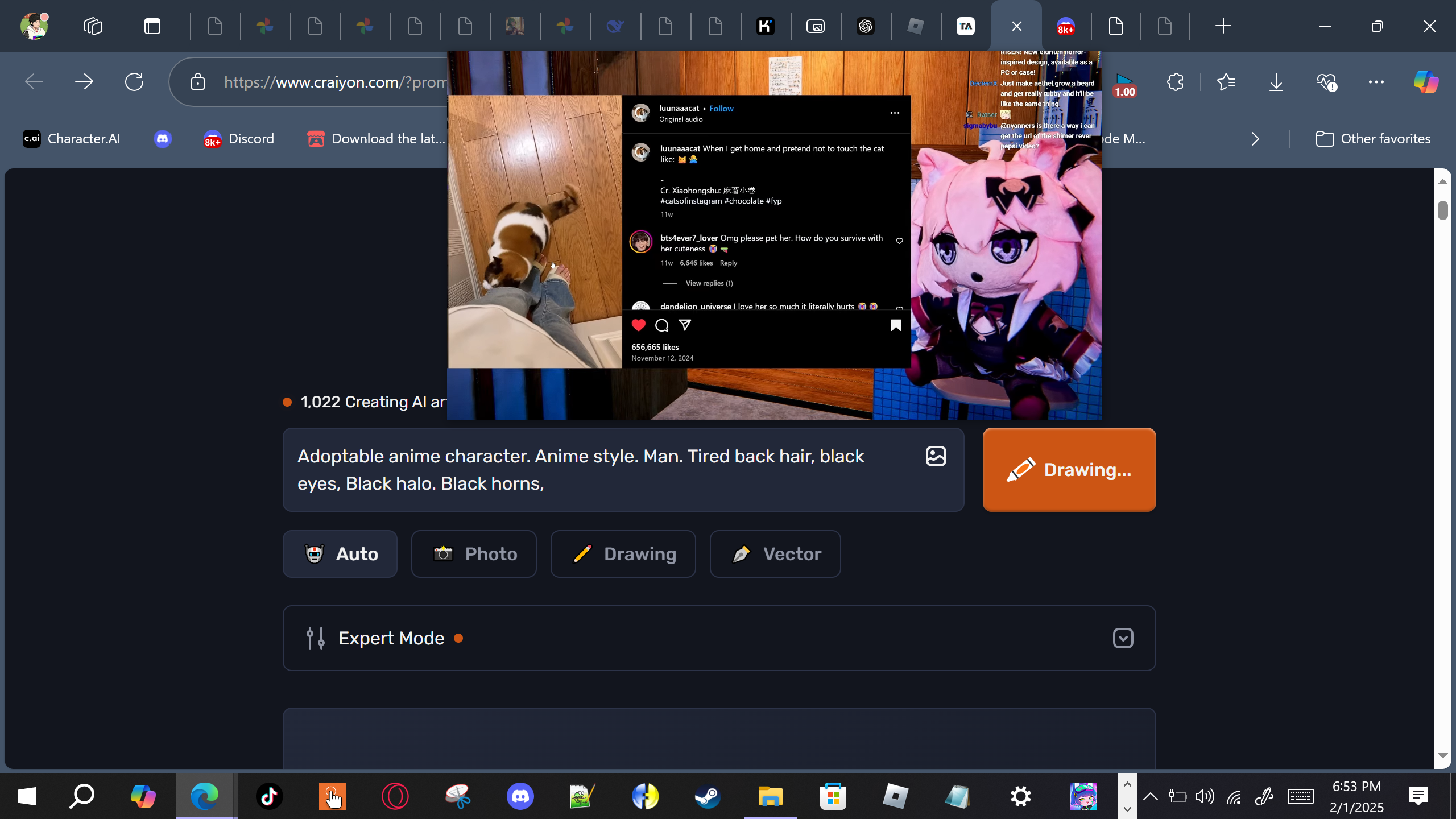Click the orange Drawing... button

pyautogui.click(x=1069, y=470)
